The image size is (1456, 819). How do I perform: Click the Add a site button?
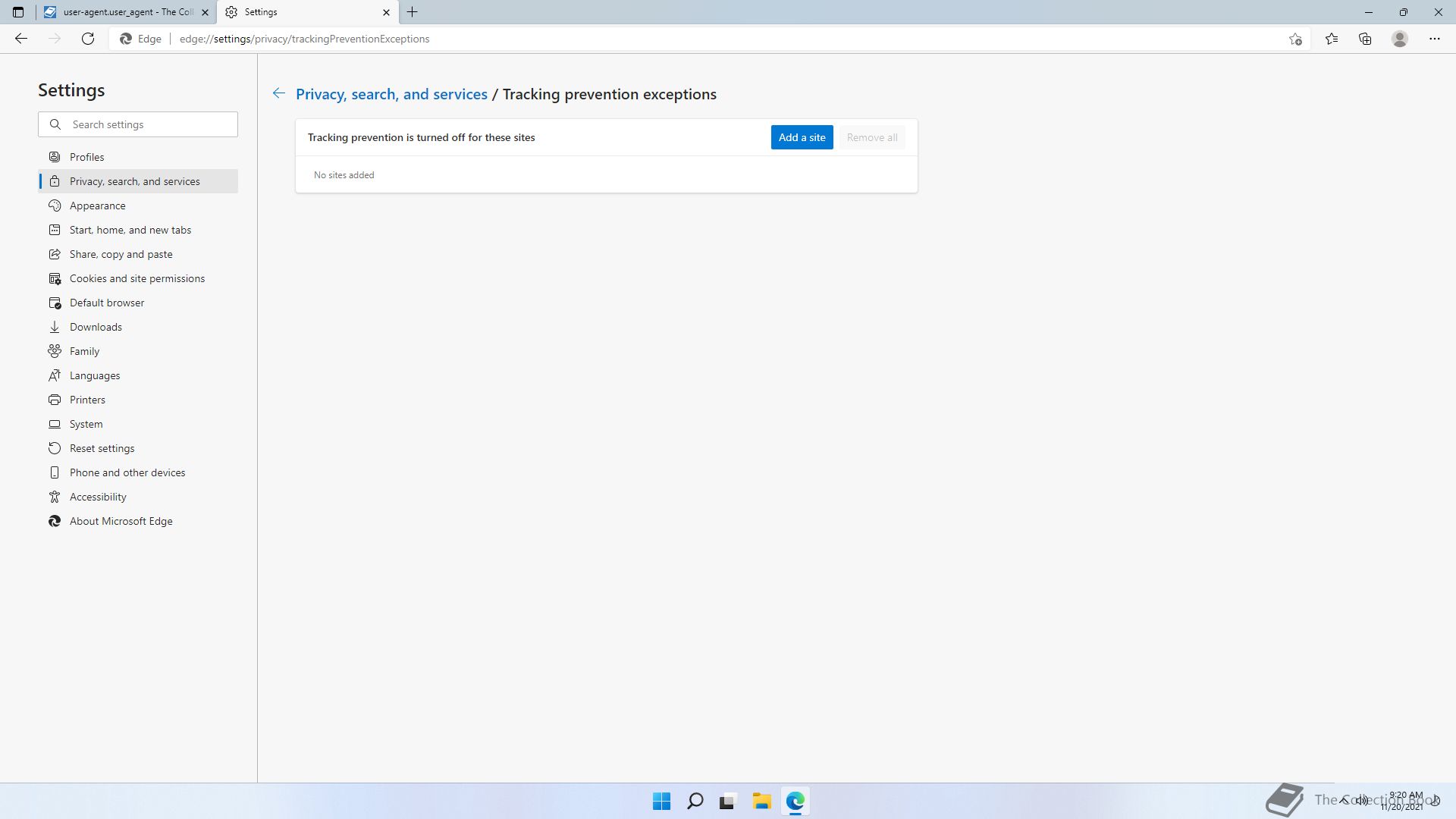tap(802, 137)
